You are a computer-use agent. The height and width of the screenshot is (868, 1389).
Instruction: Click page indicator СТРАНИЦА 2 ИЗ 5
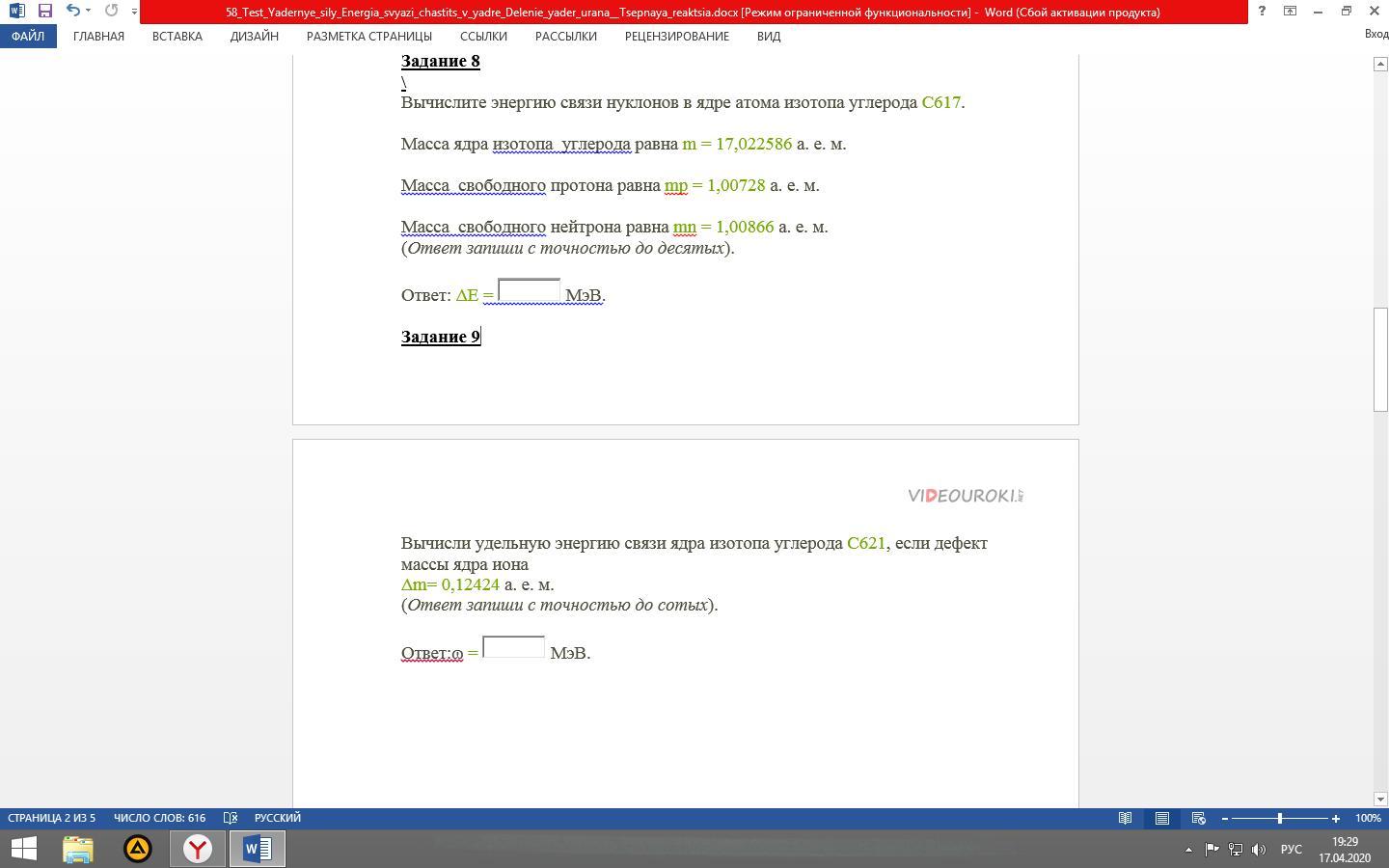52,818
